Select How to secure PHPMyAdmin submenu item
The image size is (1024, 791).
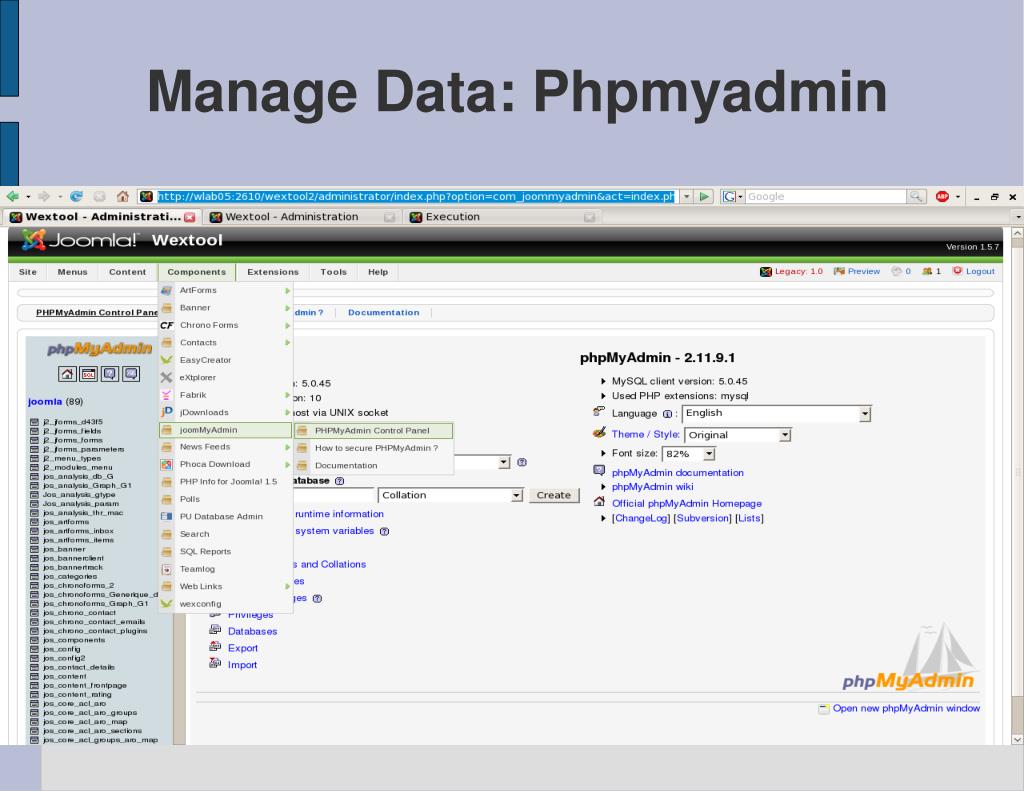pyautogui.click(x=373, y=448)
